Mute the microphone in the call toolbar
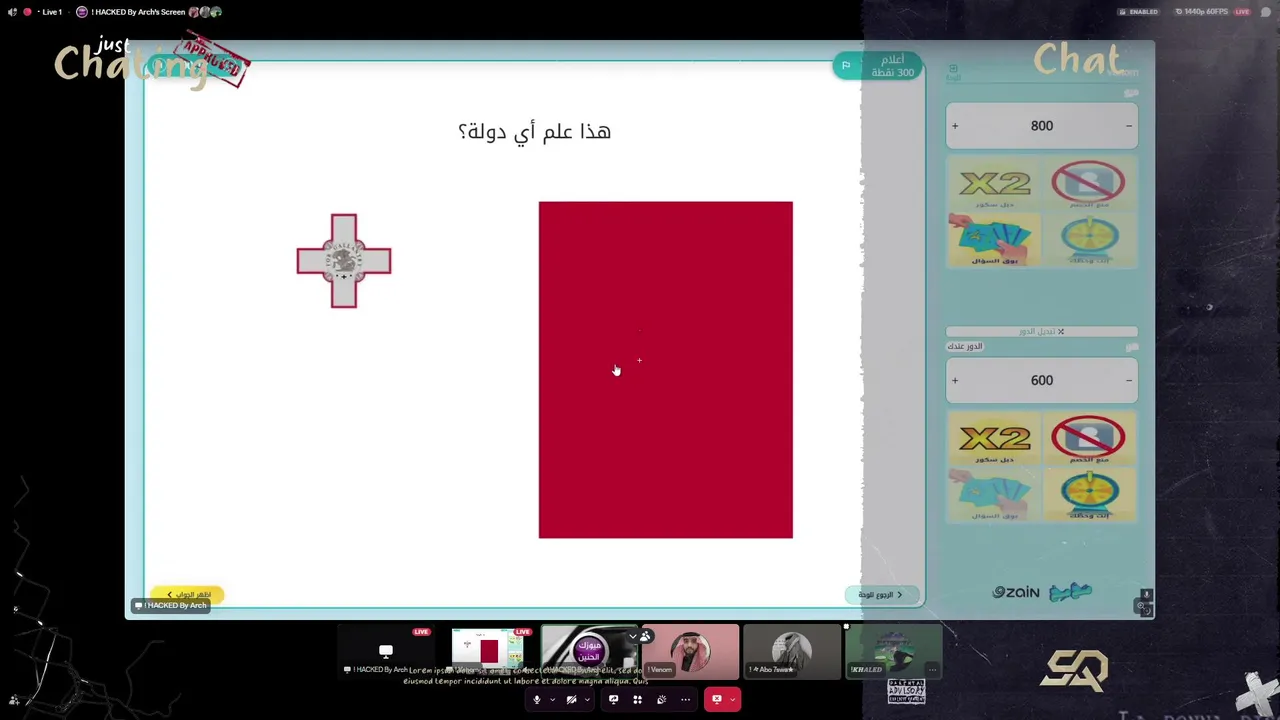Screen dimensions: 1280x720 537,700
